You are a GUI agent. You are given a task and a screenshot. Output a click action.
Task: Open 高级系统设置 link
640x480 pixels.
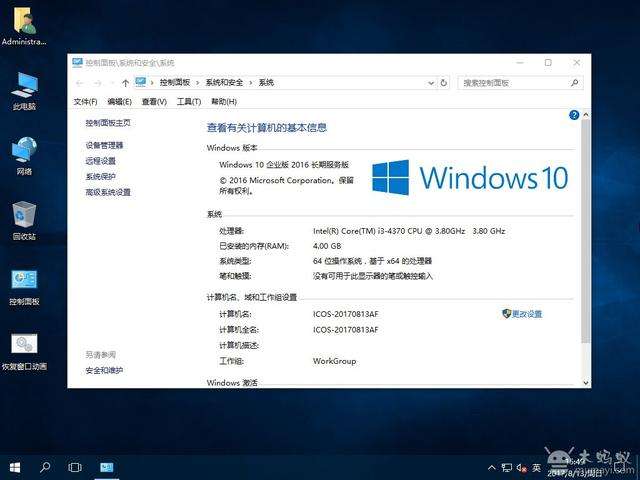[x=108, y=192]
